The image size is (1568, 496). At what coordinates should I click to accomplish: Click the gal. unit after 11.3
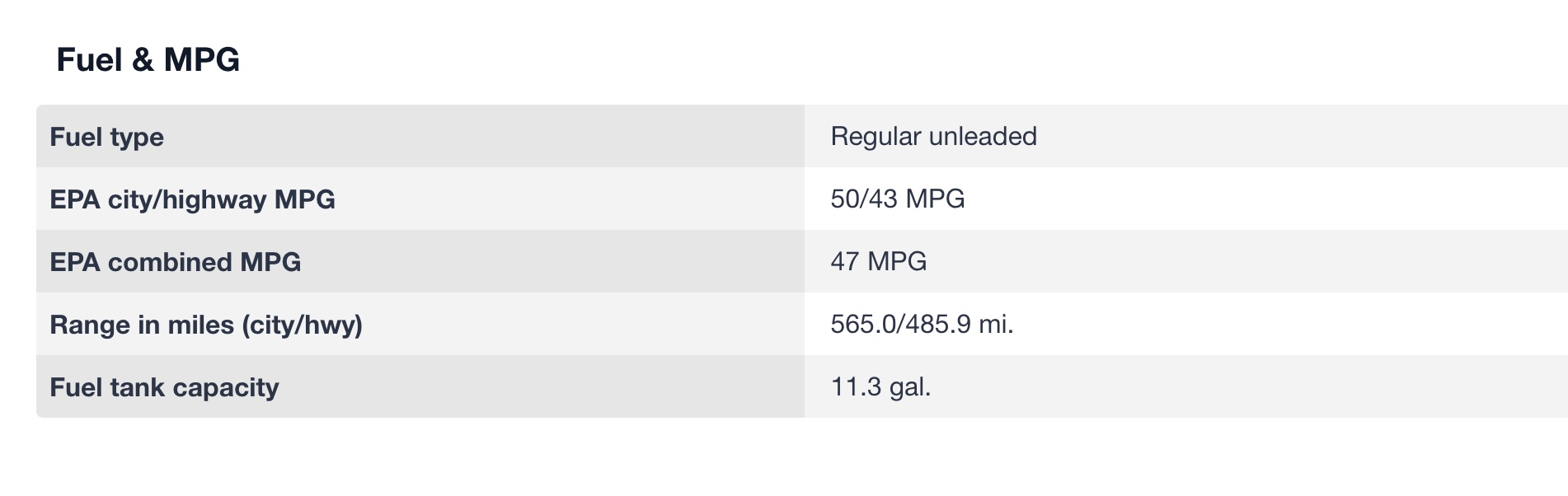click(910, 386)
